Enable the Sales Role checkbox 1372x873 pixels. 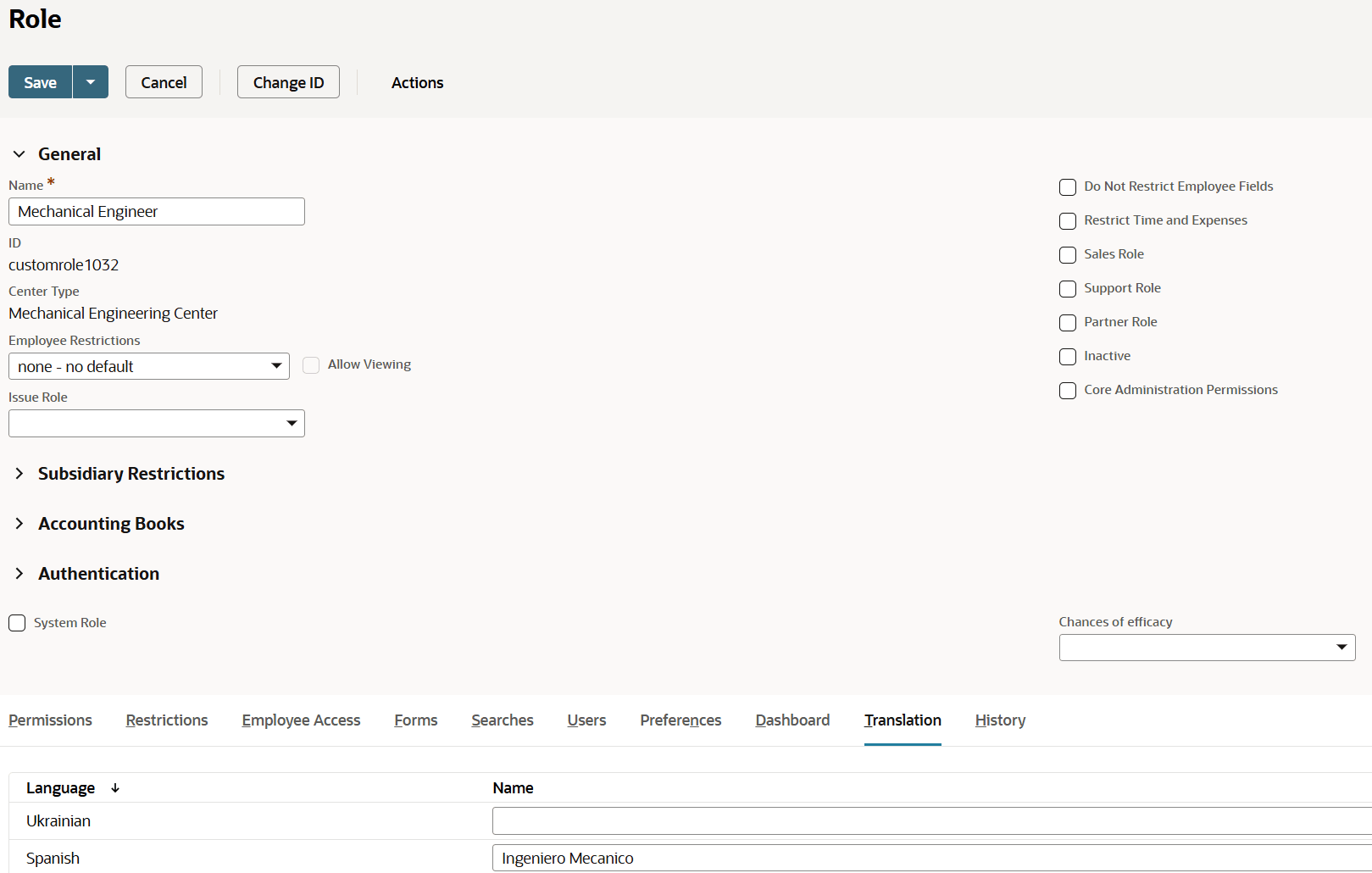click(1068, 254)
